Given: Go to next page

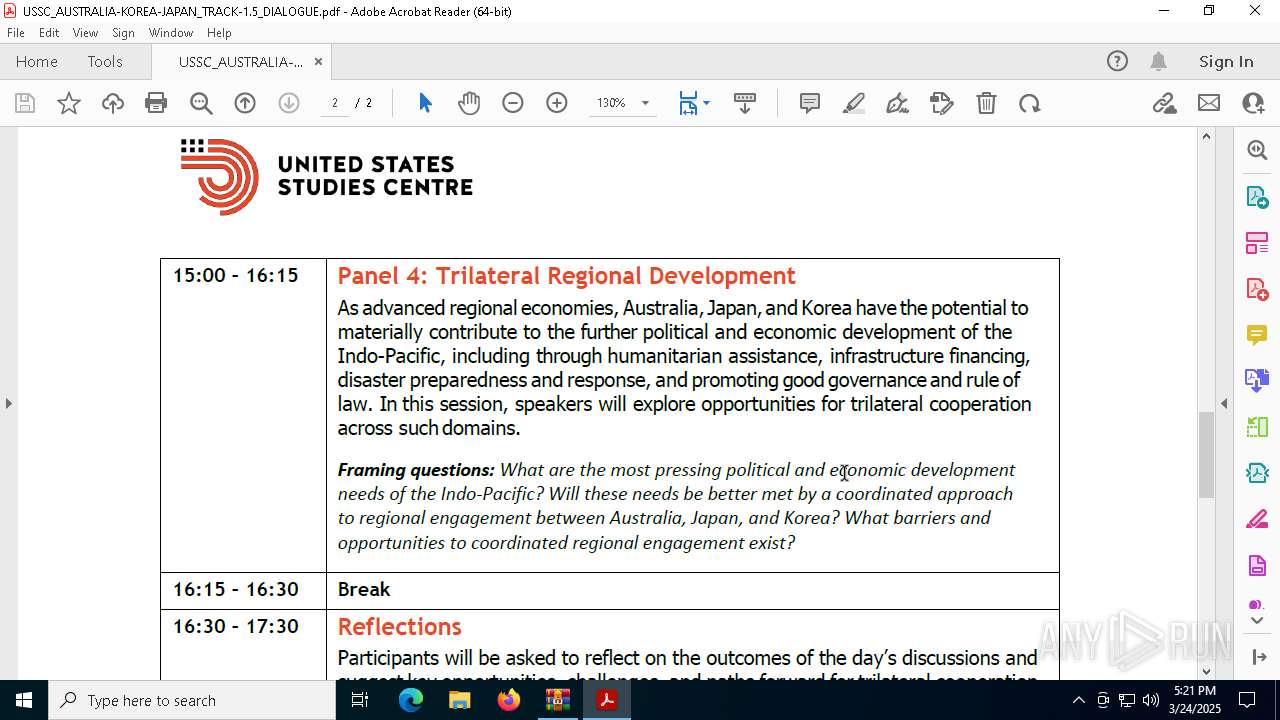Looking at the screenshot, I should [289, 103].
